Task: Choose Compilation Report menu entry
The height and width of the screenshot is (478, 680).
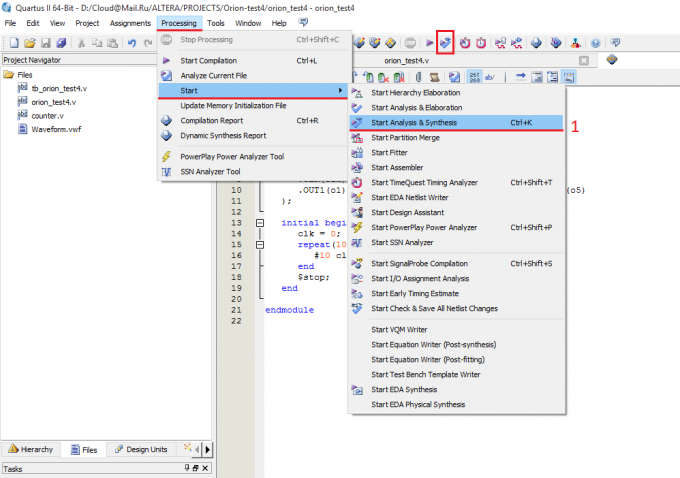Action: [254, 121]
